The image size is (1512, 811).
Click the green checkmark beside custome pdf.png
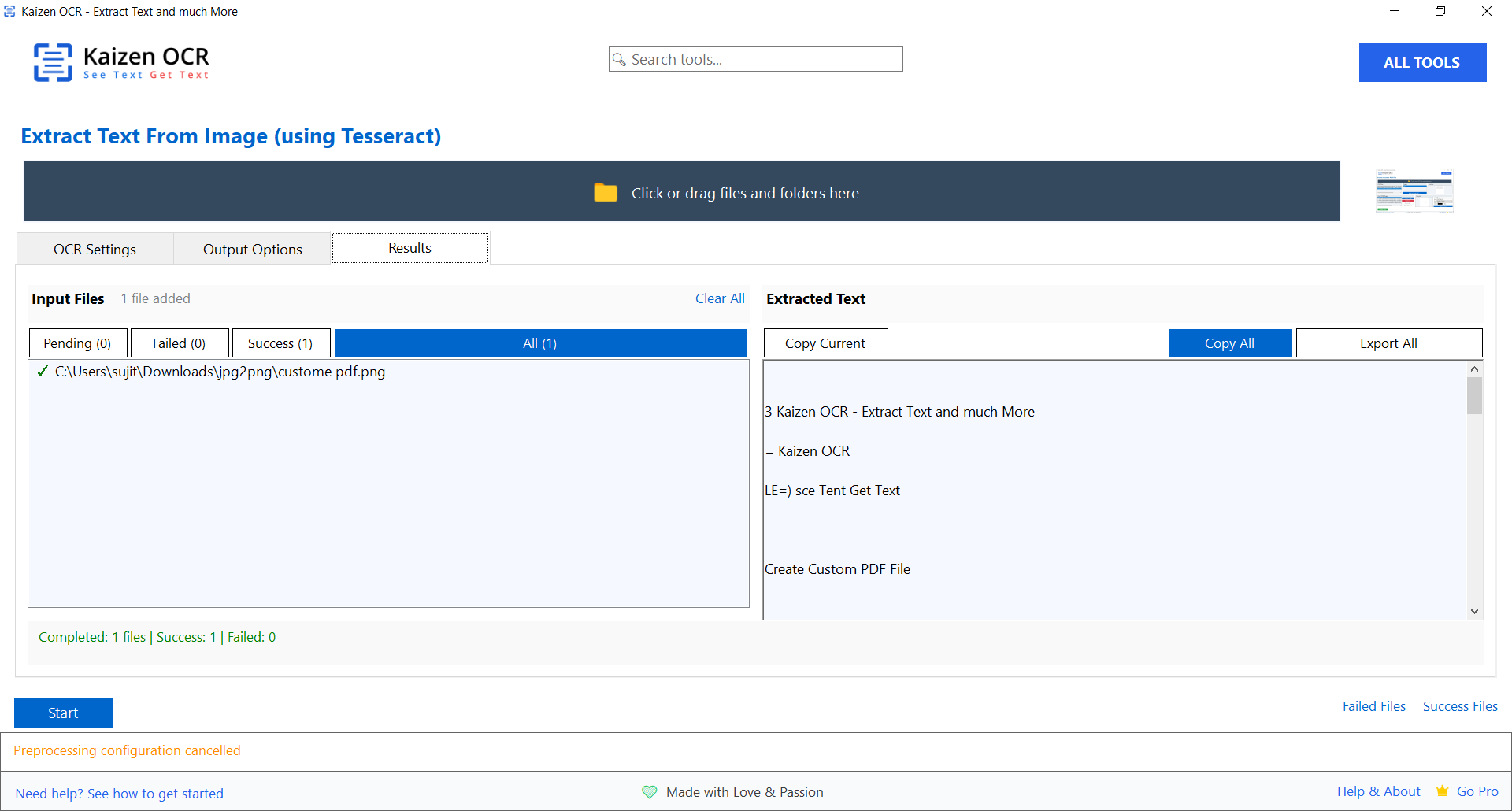pyautogui.click(x=43, y=372)
